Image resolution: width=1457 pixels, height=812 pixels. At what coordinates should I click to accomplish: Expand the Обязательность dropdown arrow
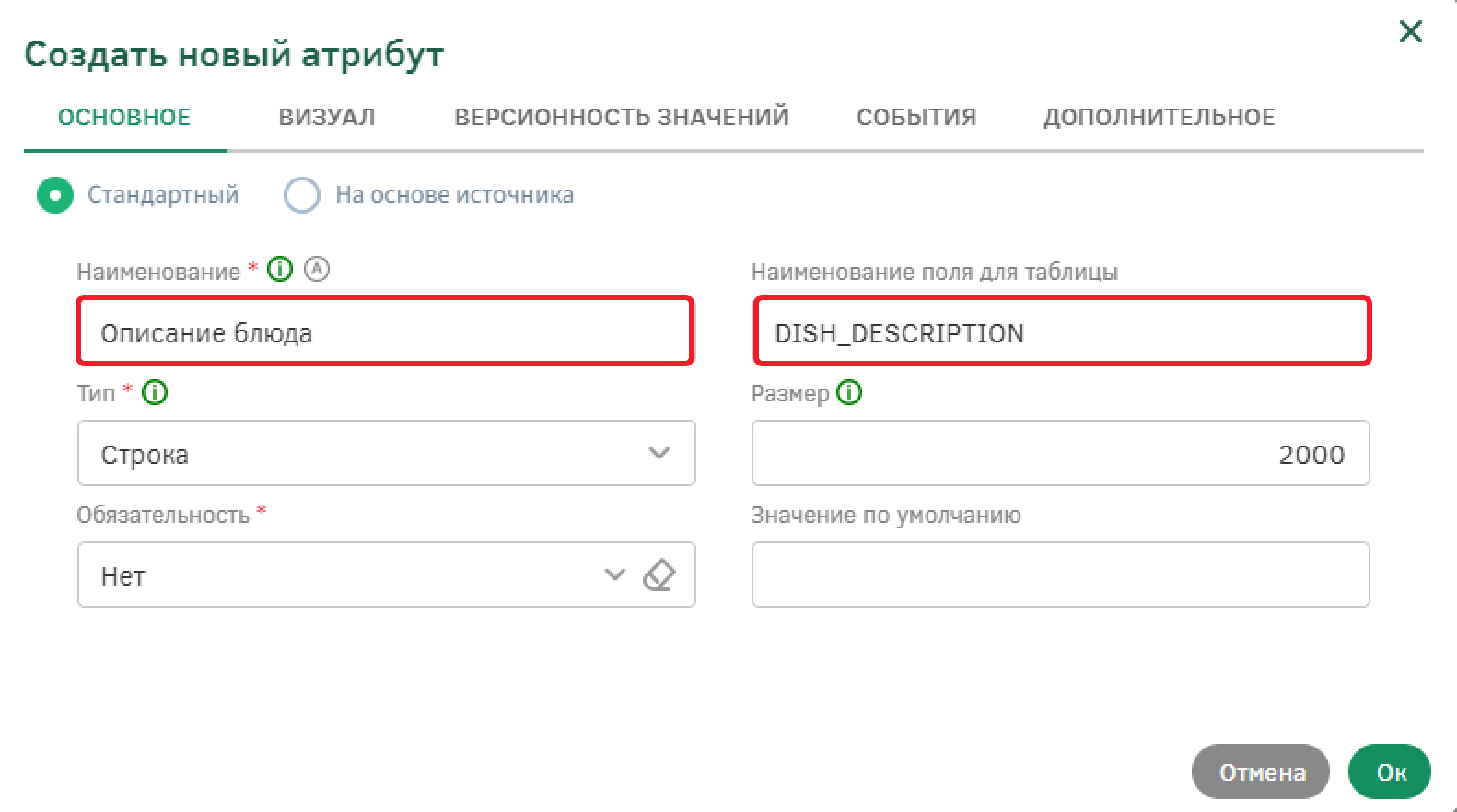614,575
